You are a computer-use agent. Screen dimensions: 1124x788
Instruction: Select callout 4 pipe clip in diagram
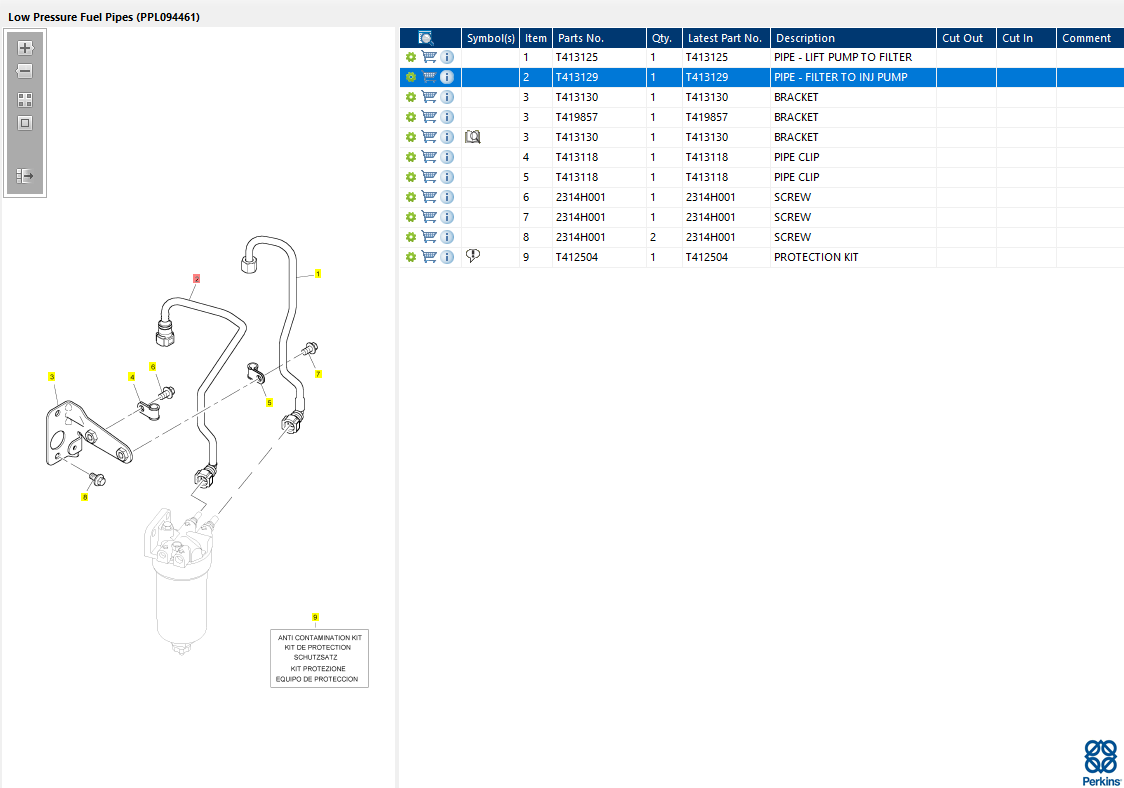click(132, 376)
